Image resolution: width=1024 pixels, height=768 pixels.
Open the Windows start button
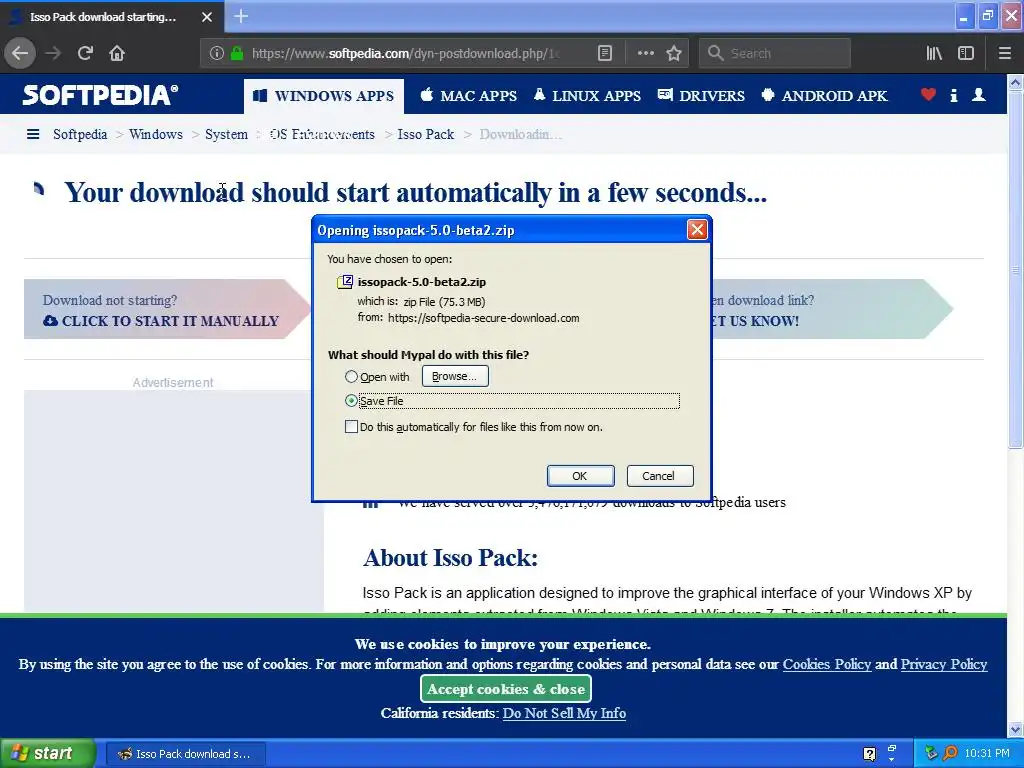[48, 754]
